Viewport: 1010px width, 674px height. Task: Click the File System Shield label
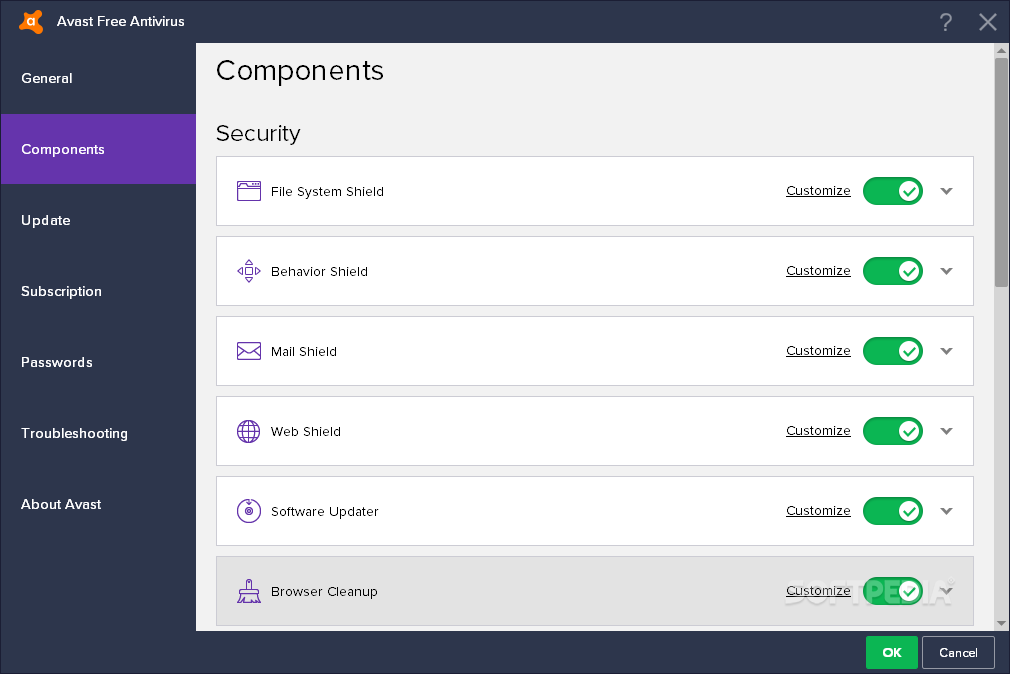327,191
